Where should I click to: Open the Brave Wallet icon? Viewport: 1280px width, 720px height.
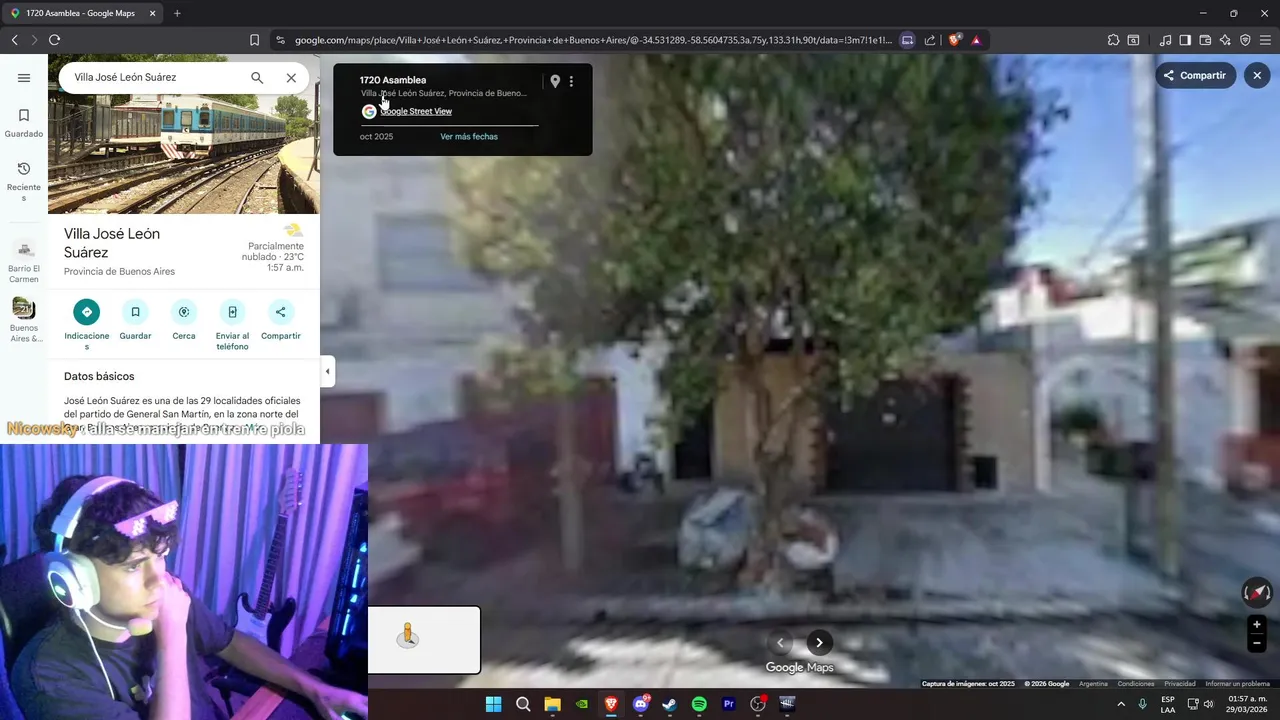coord(1205,40)
